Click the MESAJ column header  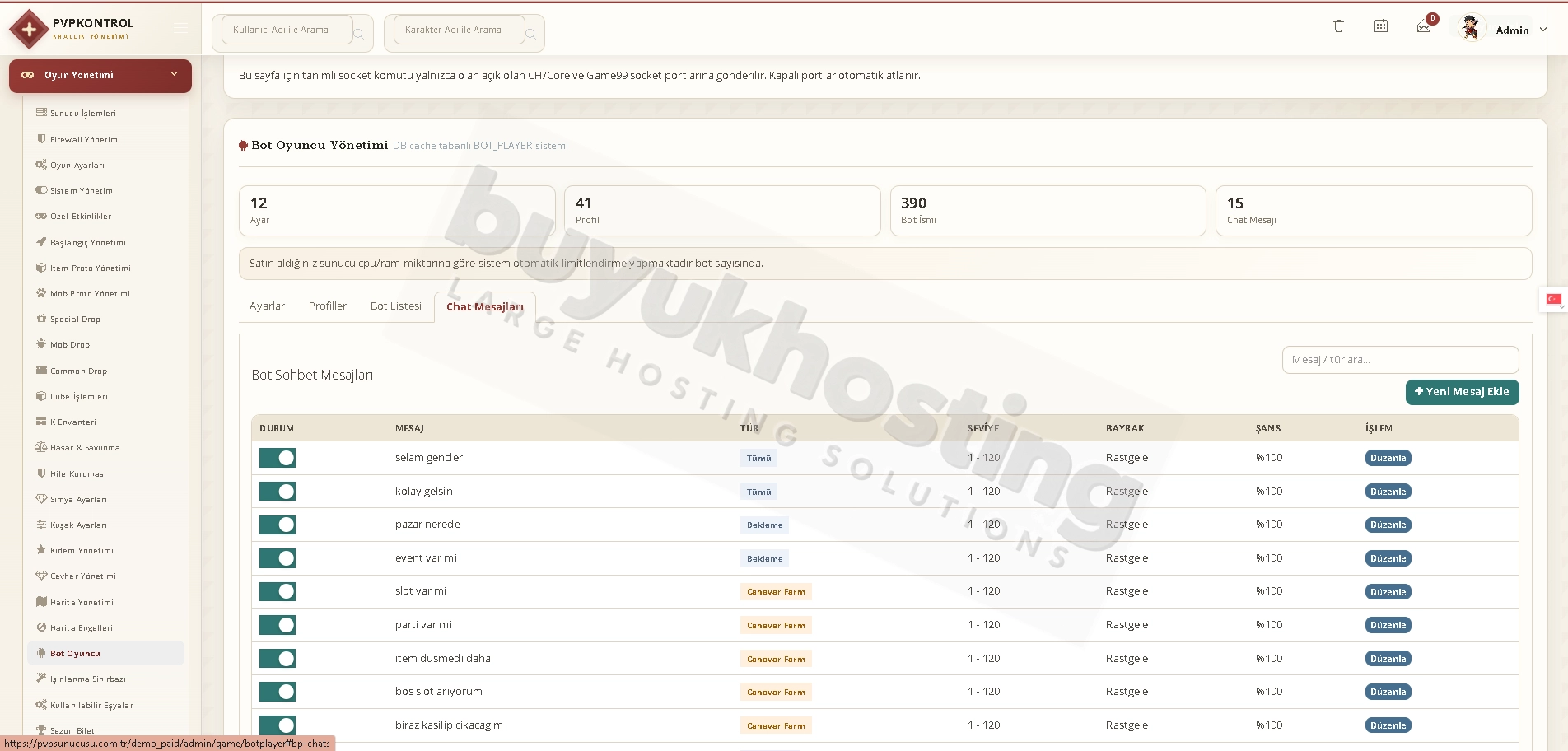[x=409, y=428]
